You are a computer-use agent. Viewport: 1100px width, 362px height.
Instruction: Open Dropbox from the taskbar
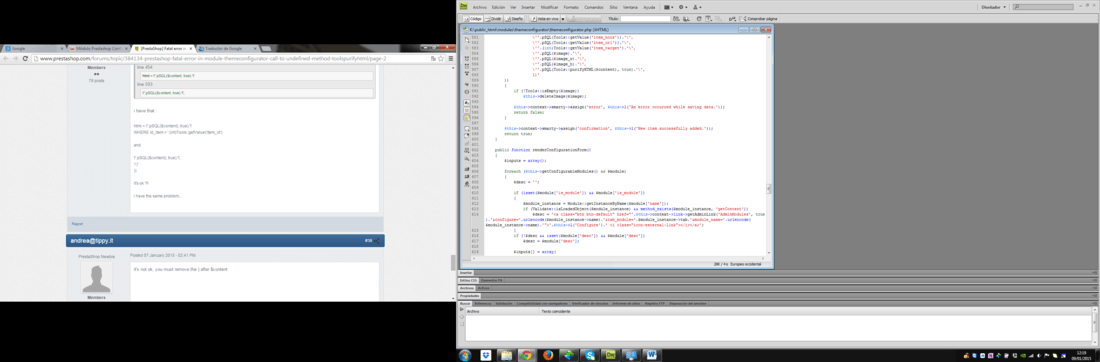(x=486, y=356)
